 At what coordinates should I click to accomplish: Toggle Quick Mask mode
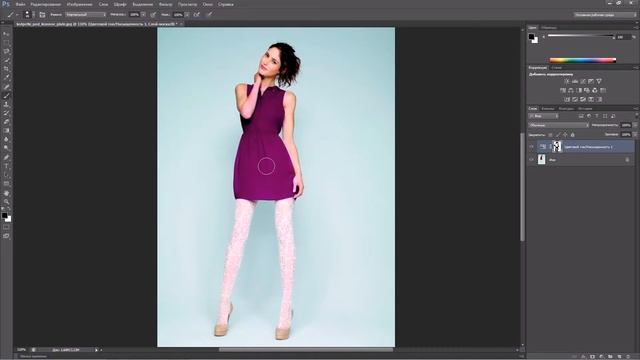pos(6,227)
